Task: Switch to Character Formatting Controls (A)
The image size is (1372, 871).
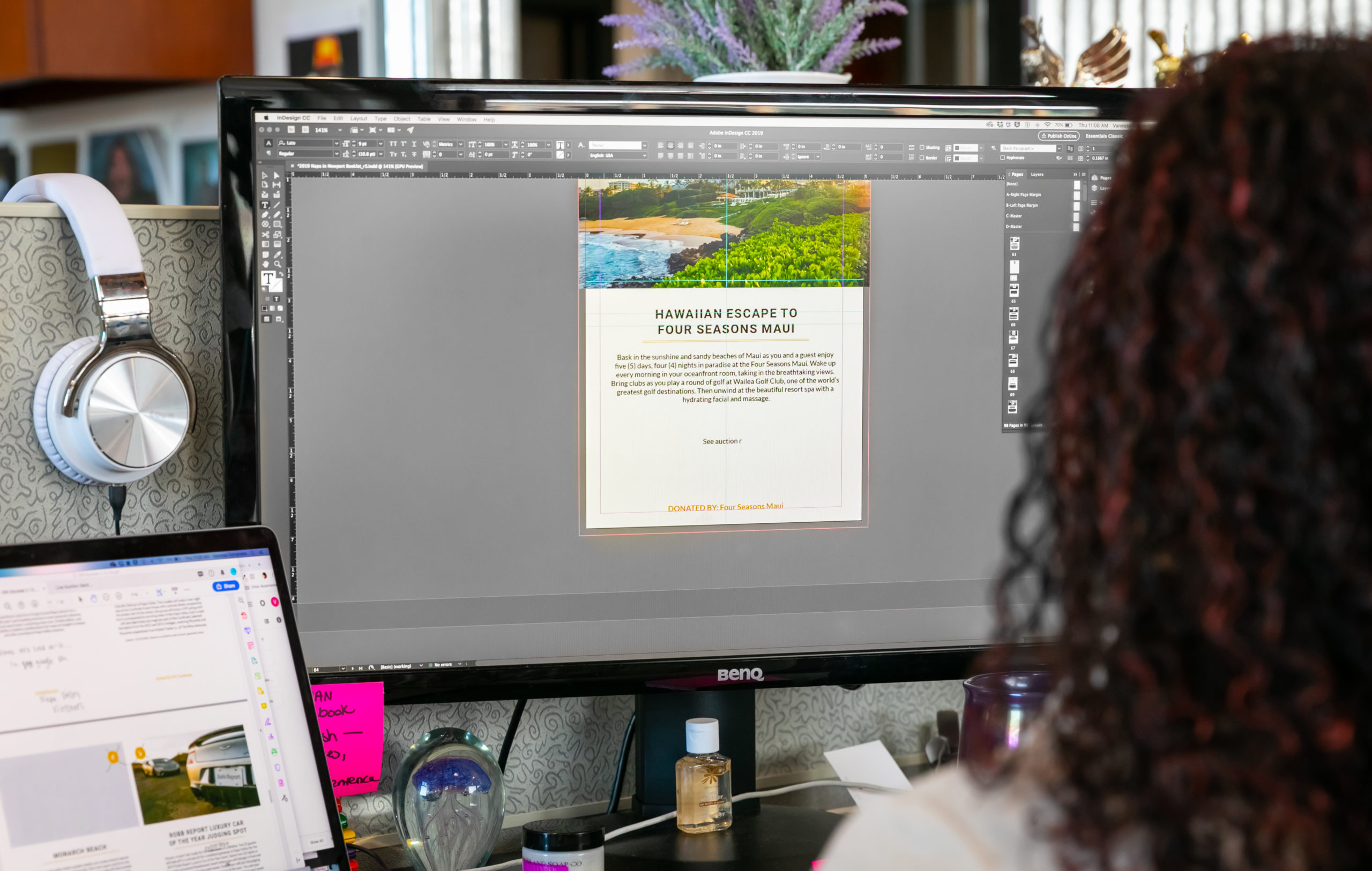Action: click(x=269, y=143)
